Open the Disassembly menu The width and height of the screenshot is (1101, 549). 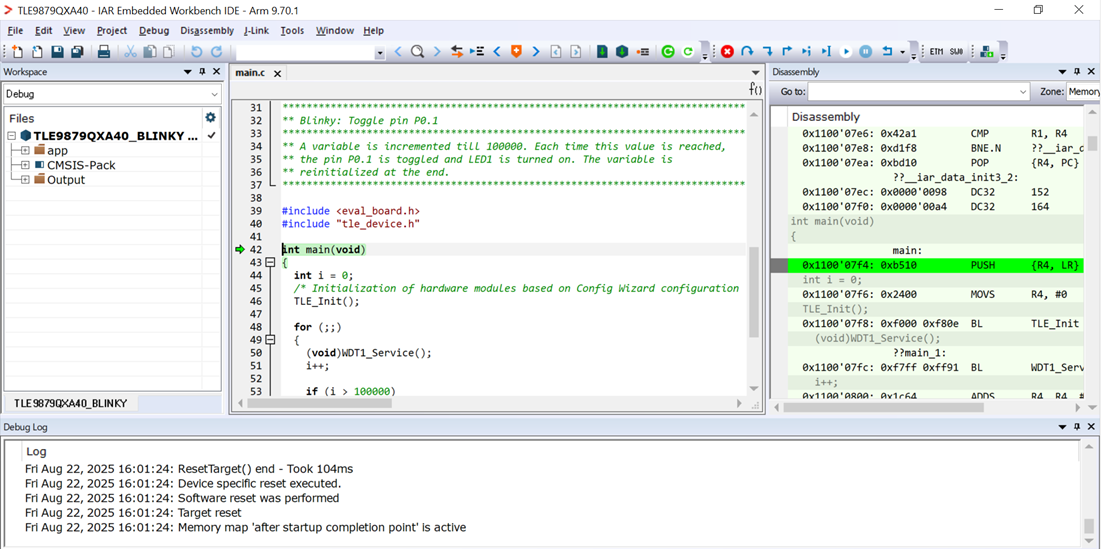click(x=207, y=31)
